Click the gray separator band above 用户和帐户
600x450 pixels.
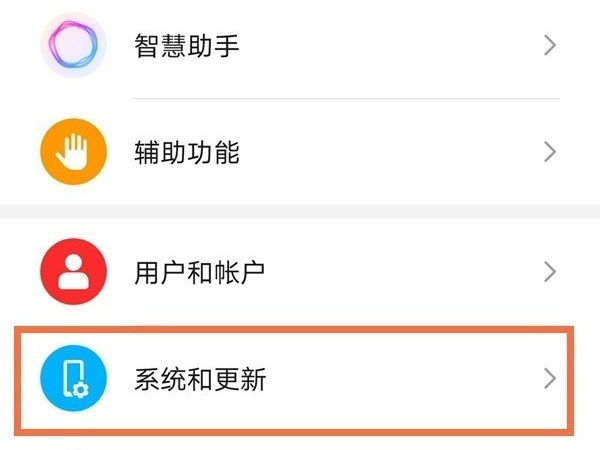click(300, 212)
